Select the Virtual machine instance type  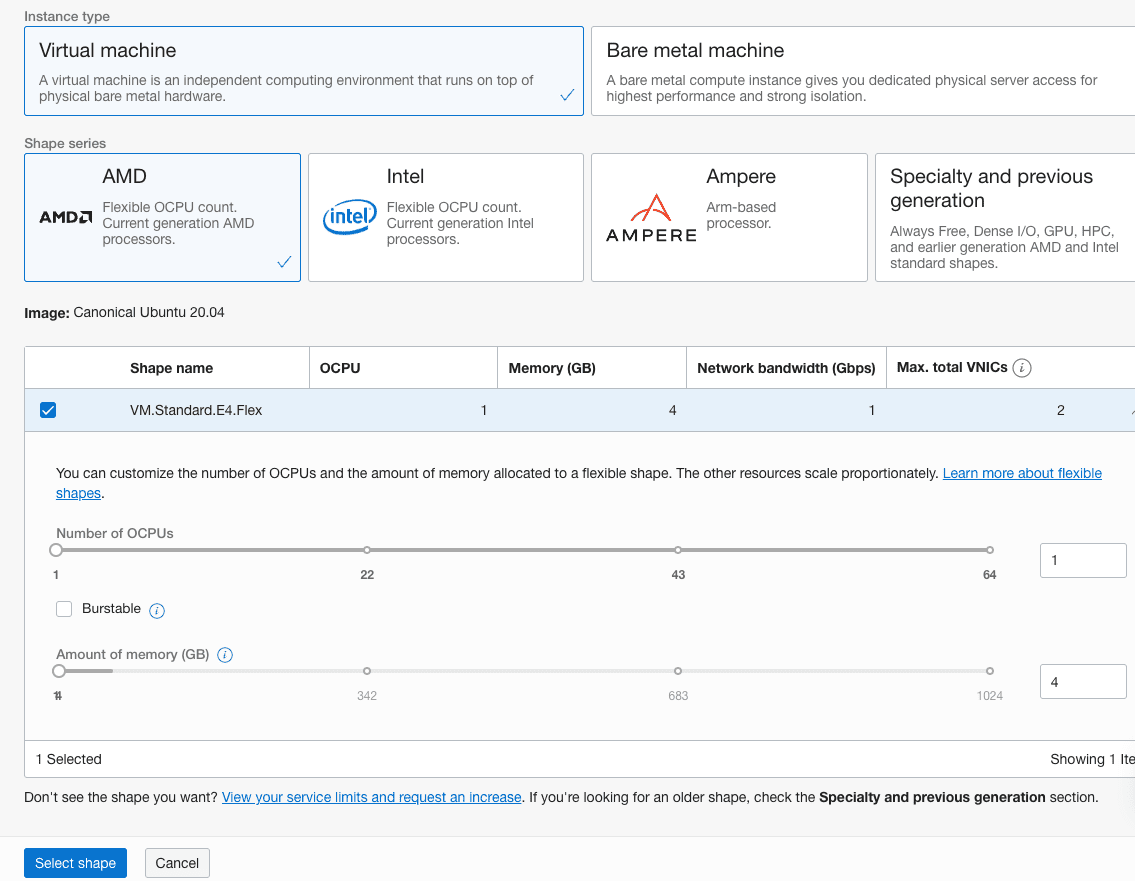tap(303, 71)
